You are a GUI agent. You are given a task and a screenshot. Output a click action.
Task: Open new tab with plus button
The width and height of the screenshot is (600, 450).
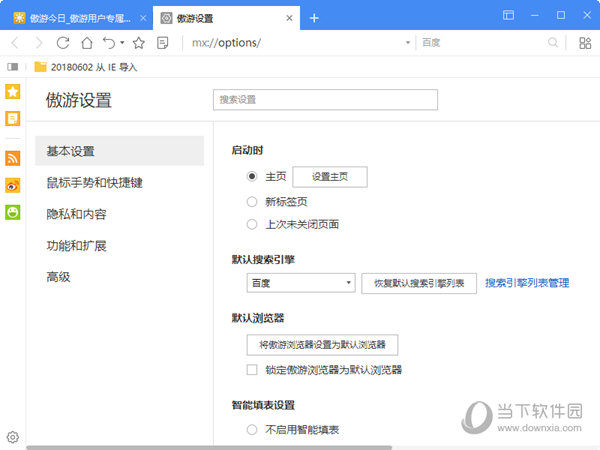point(314,18)
